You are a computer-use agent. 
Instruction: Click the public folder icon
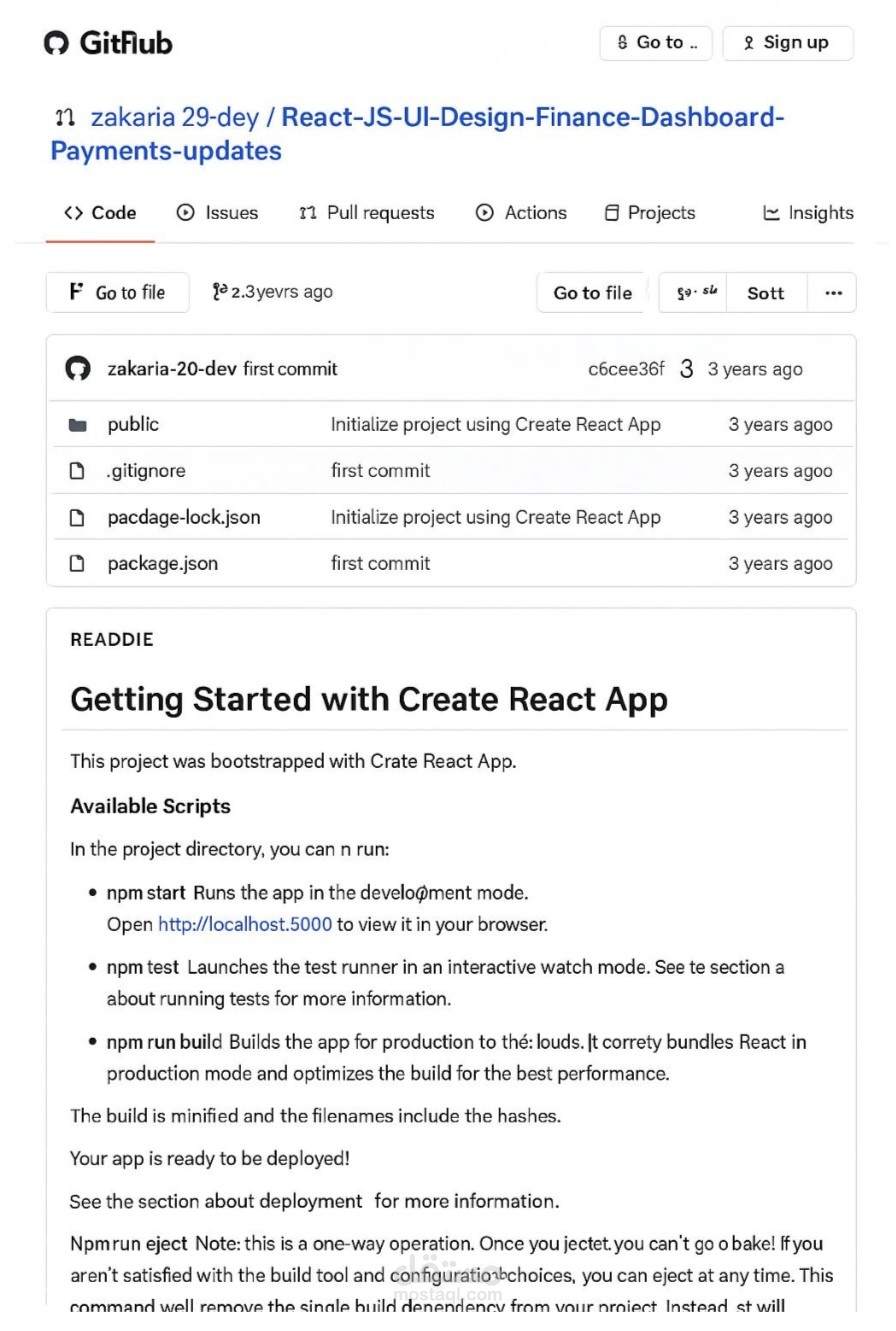pos(77,425)
